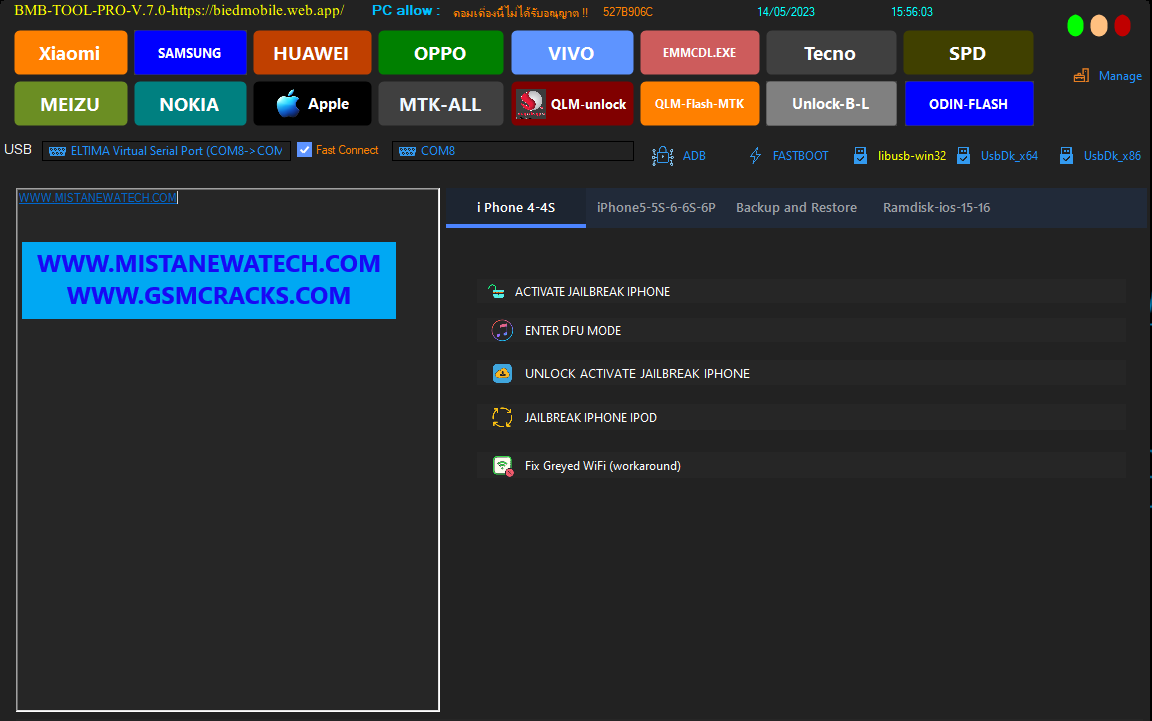1152x721 pixels.
Task: Launch EMMCDL.EXE
Action: (x=699, y=53)
